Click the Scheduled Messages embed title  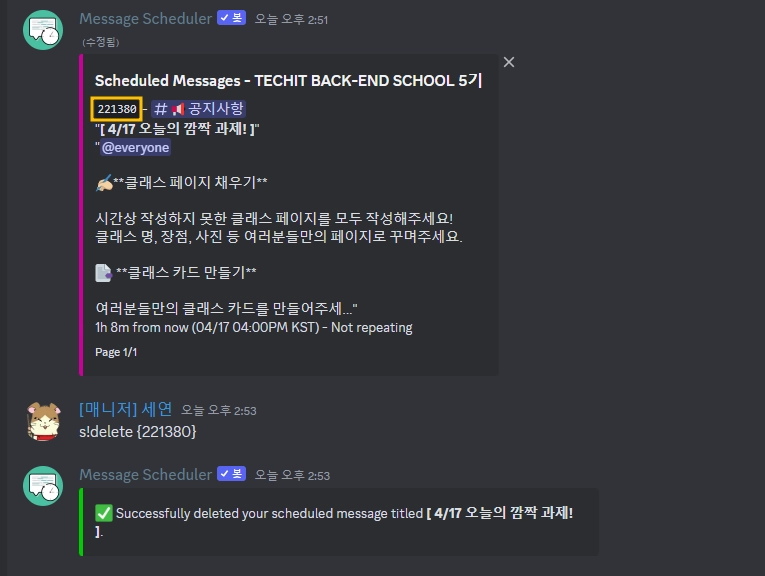288,80
